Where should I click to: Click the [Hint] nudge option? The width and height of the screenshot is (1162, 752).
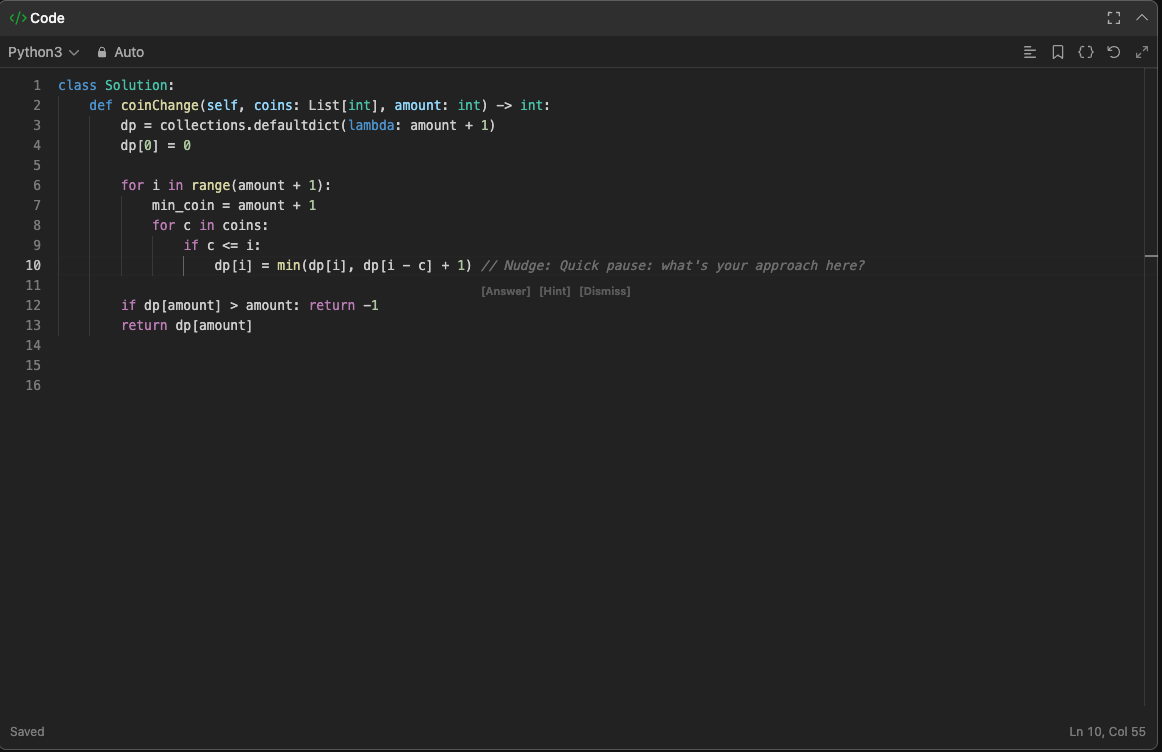(554, 291)
